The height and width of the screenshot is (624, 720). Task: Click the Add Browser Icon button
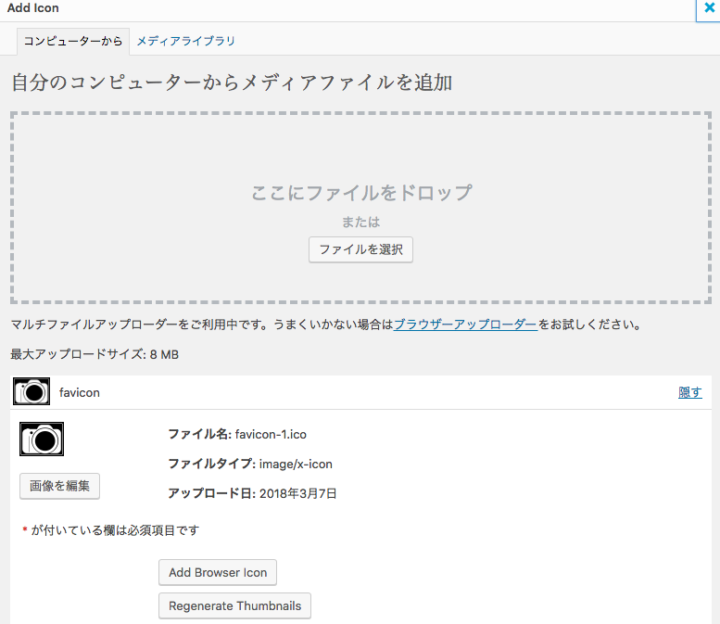pos(217,573)
